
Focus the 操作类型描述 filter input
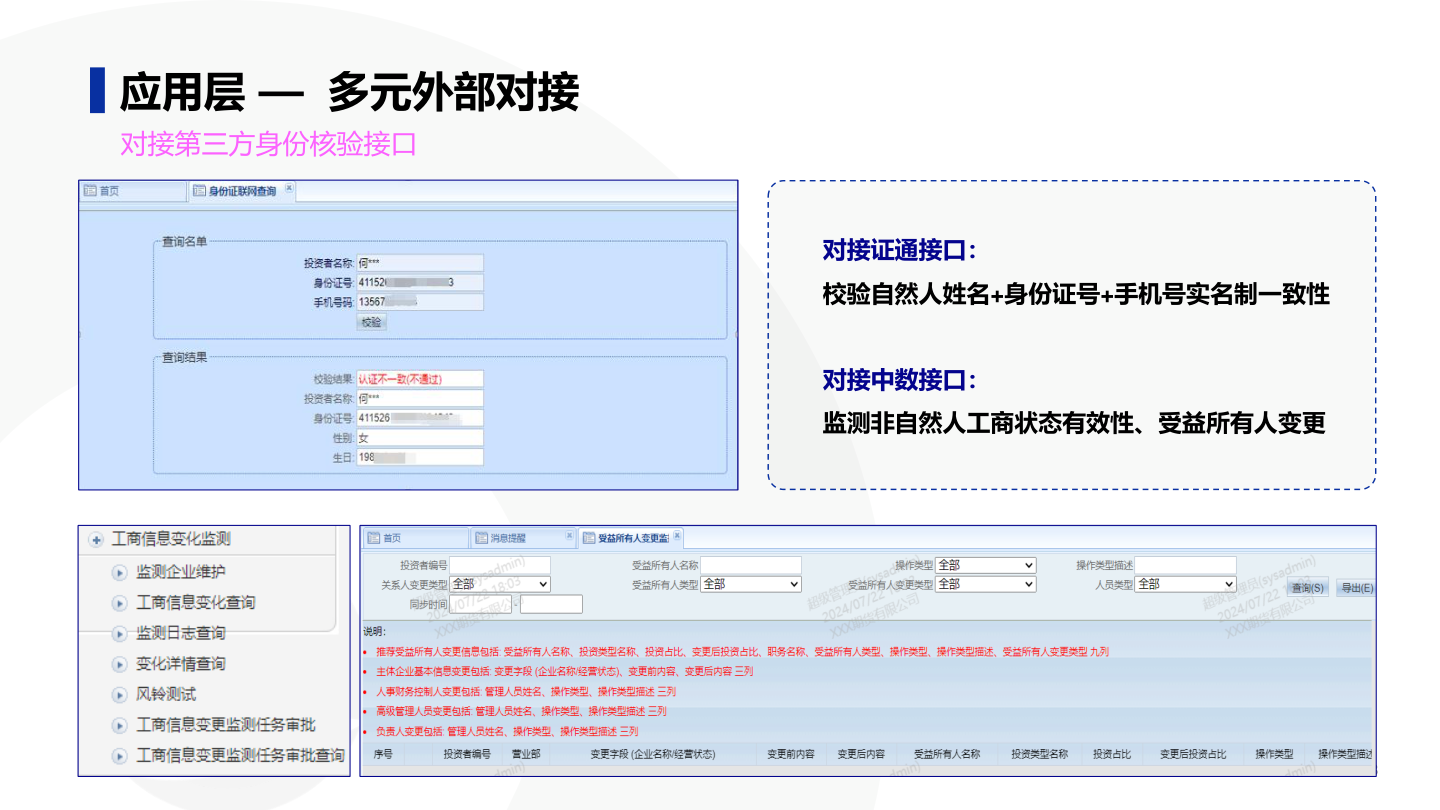pos(1186,565)
